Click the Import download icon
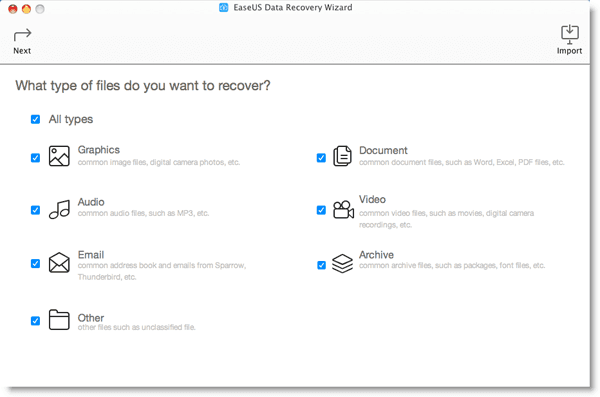This screenshot has width=600, height=397. click(x=570, y=34)
